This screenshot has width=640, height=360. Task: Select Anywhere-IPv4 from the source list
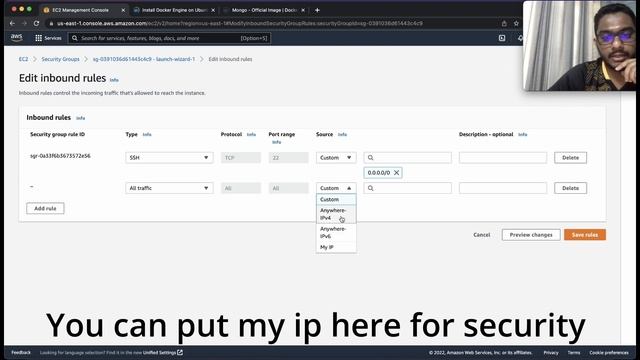[336, 214]
